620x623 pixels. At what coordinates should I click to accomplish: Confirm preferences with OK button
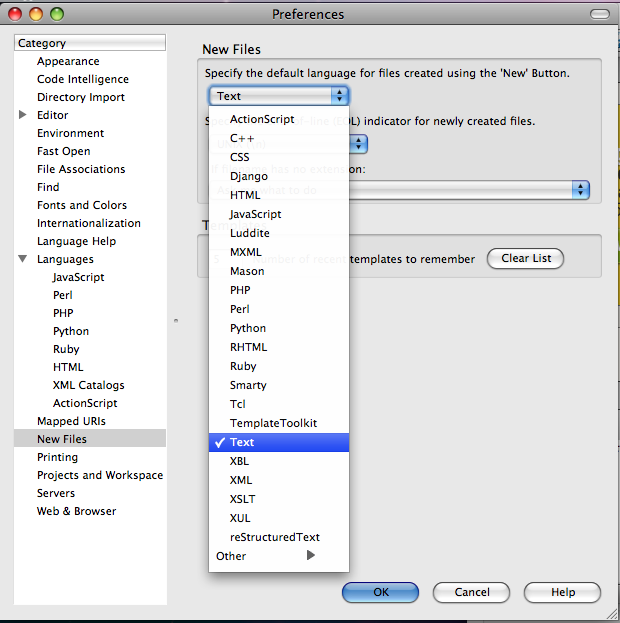tap(380, 592)
